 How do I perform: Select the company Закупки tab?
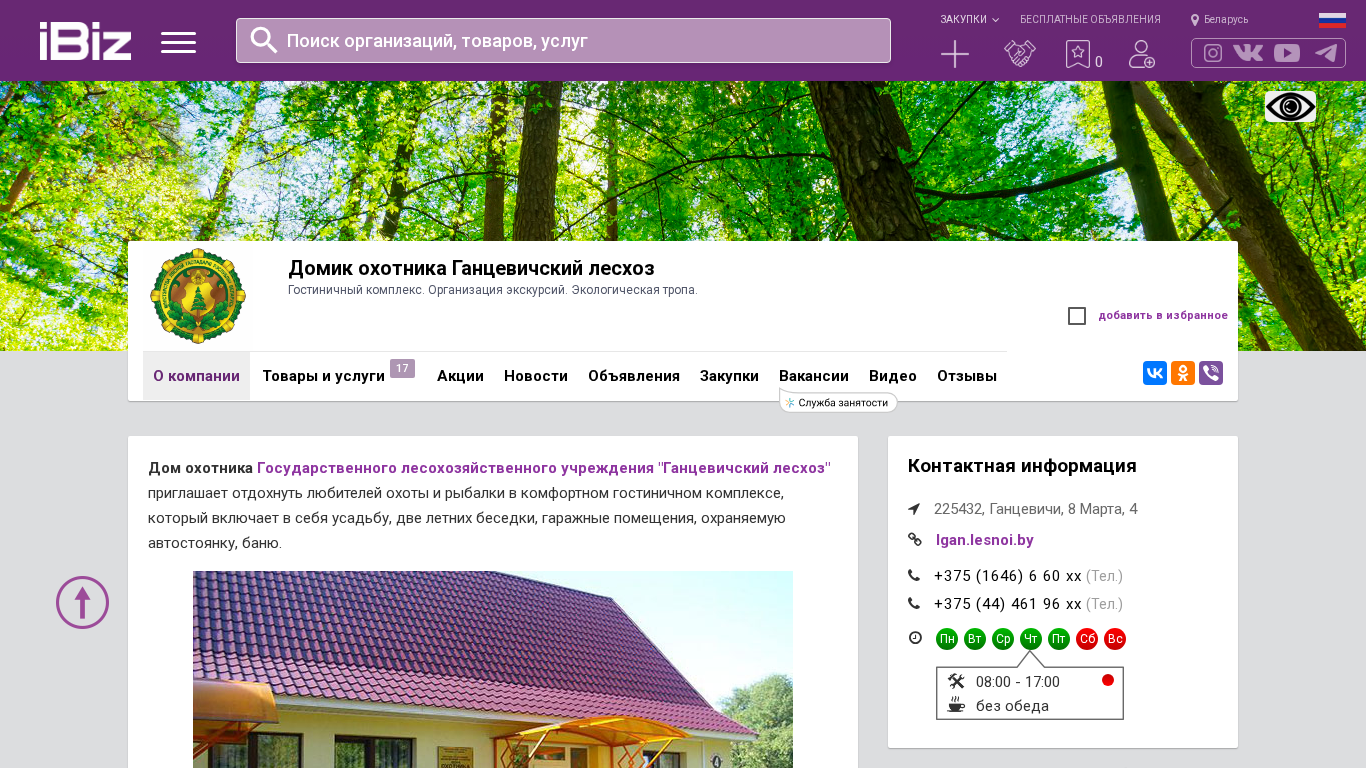click(x=729, y=376)
